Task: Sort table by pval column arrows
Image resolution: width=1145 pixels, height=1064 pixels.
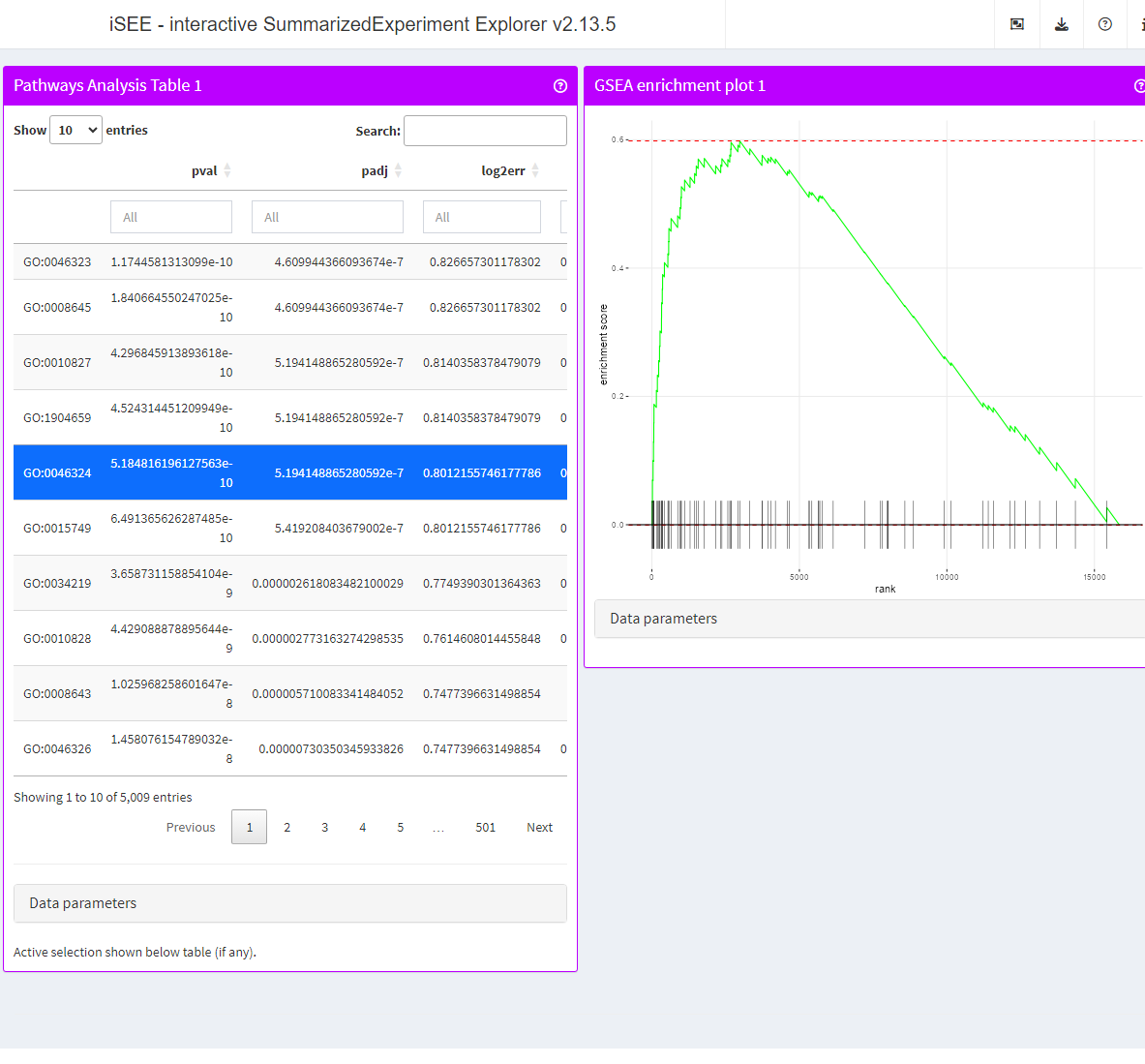Action: (227, 170)
